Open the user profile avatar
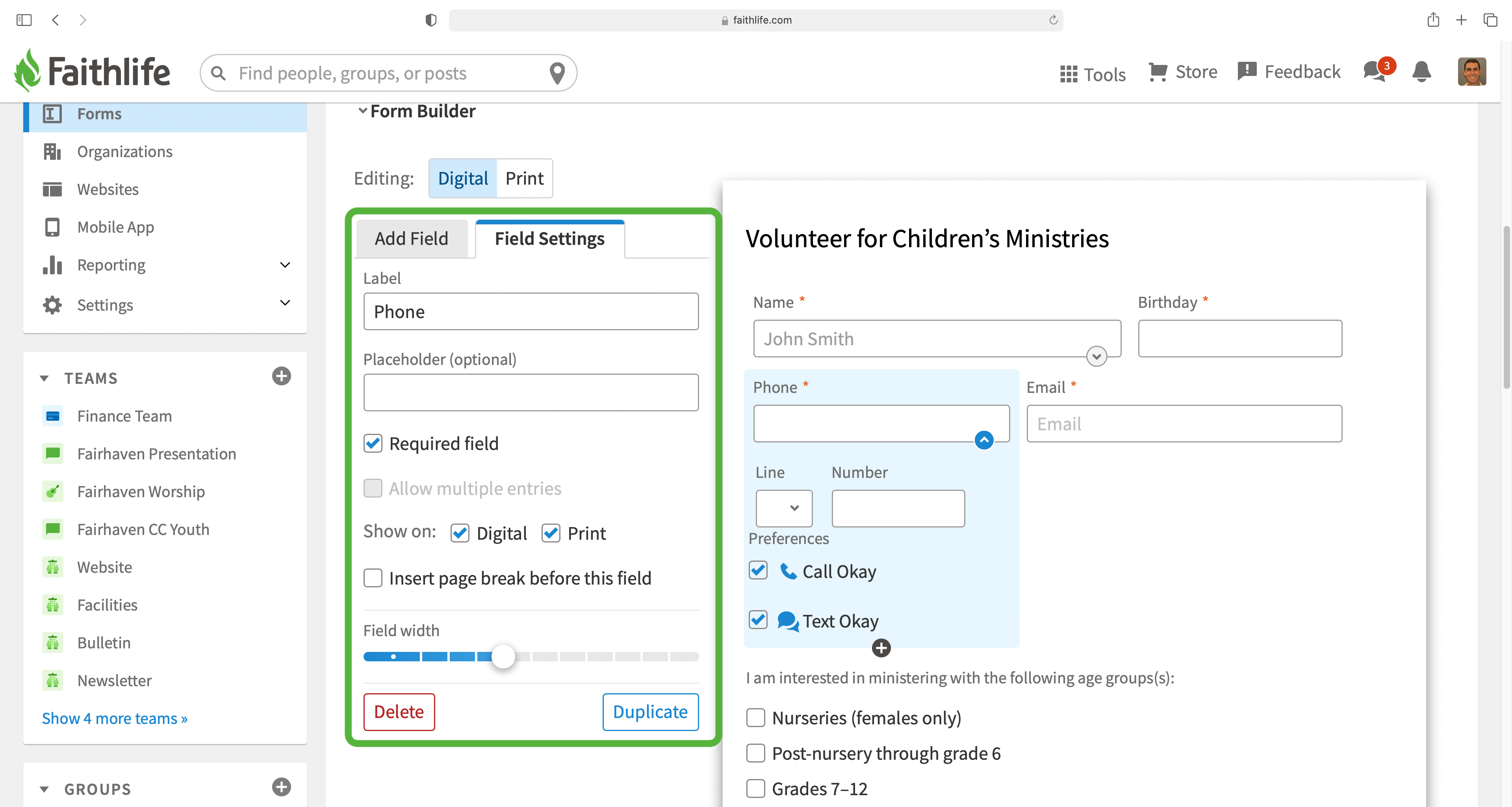This screenshot has width=1512, height=807. (x=1471, y=72)
